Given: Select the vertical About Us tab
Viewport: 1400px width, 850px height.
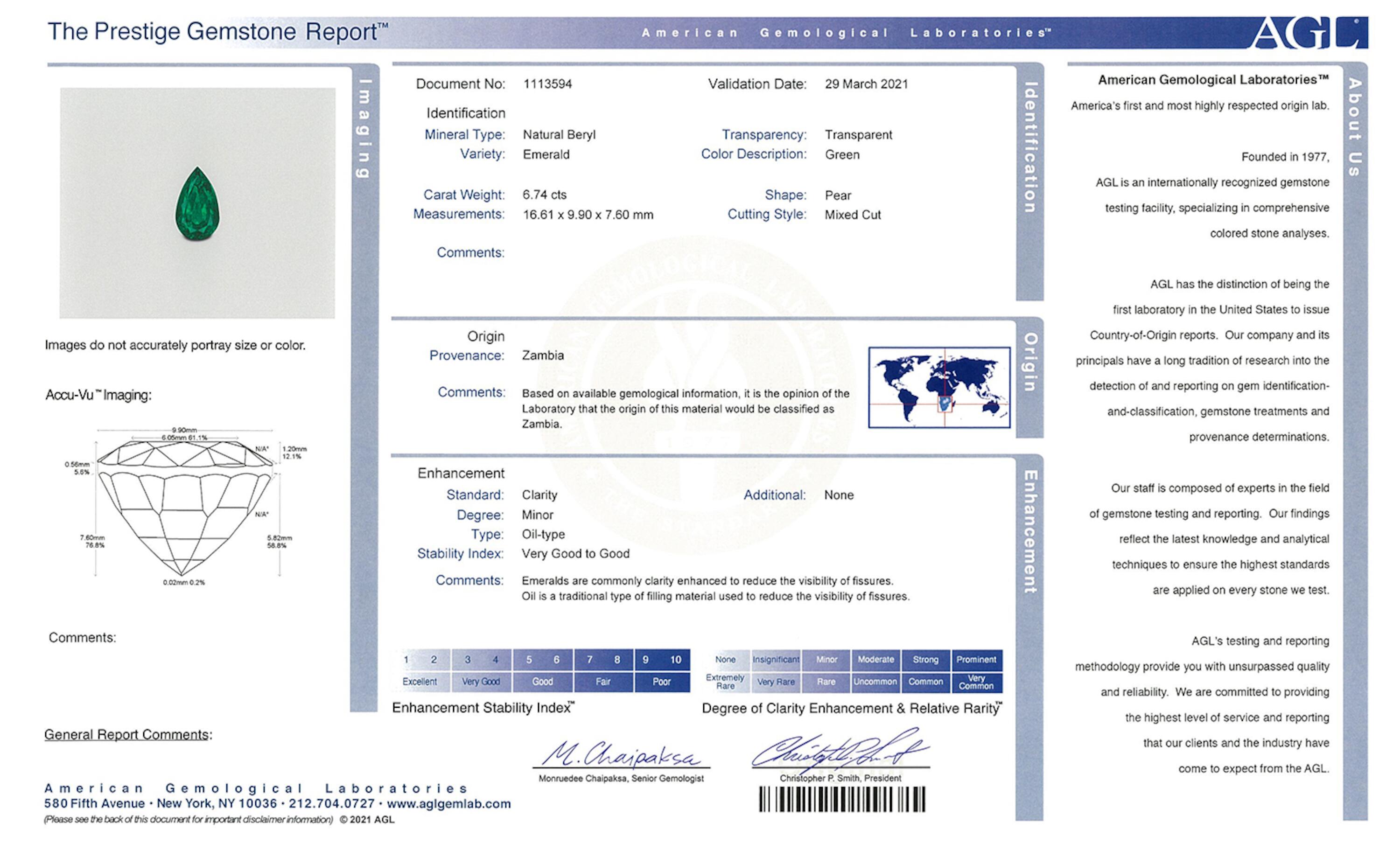Looking at the screenshot, I should coord(1355,127).
